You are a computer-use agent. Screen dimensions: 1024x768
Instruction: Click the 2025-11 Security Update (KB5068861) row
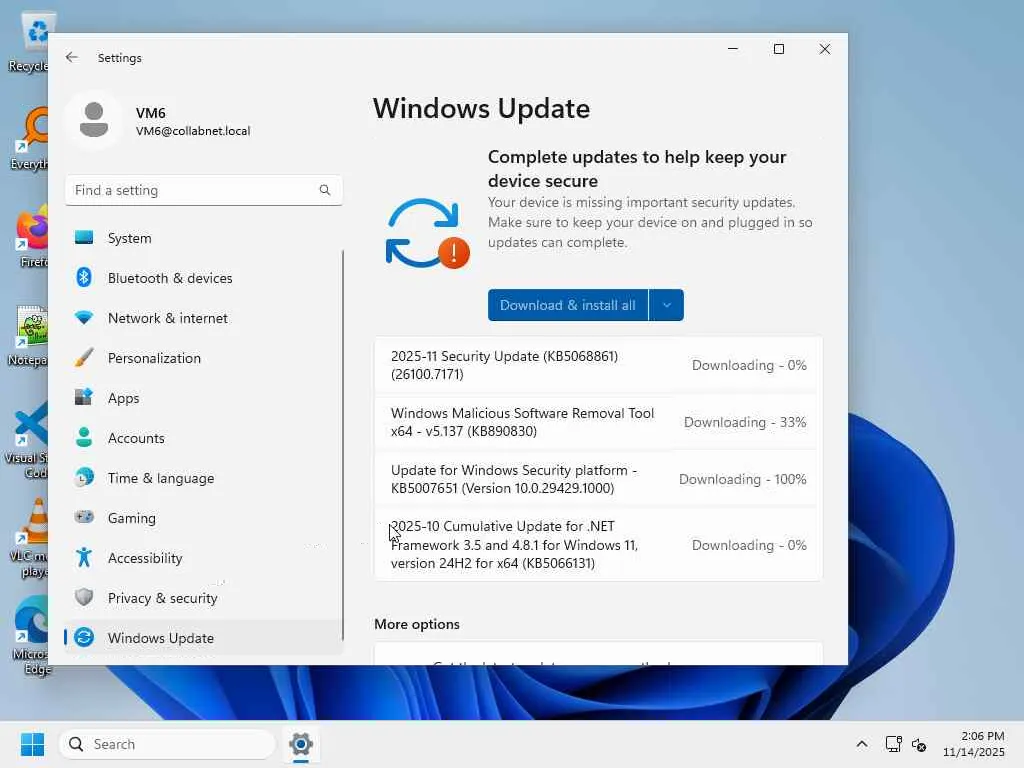598,365
